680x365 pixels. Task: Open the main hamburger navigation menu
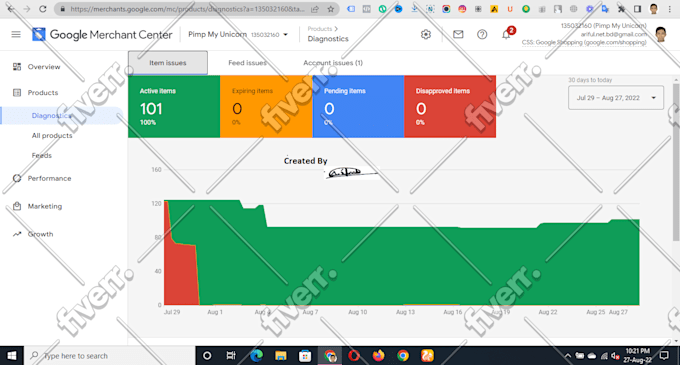(16, 34)
